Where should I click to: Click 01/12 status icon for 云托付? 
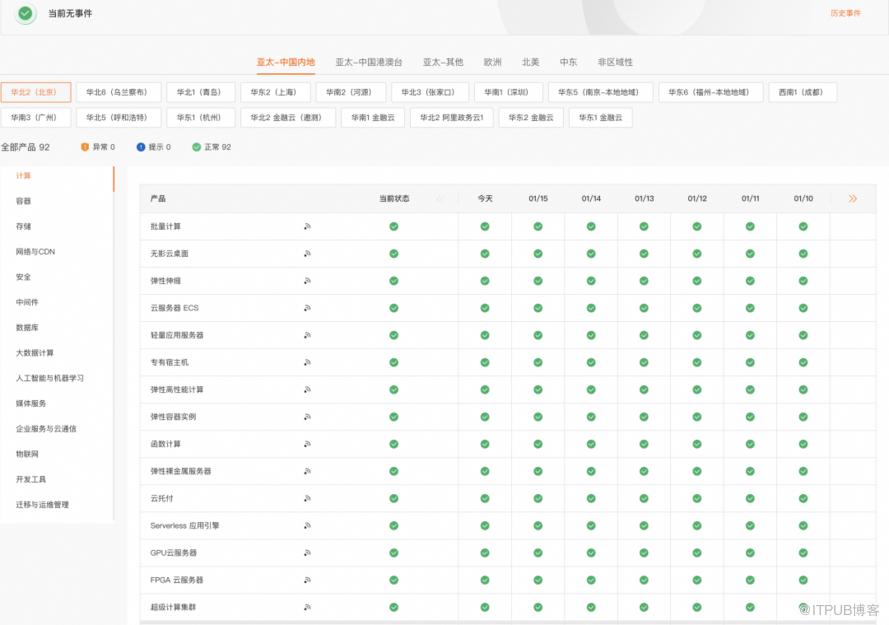[x=697, y=499]
